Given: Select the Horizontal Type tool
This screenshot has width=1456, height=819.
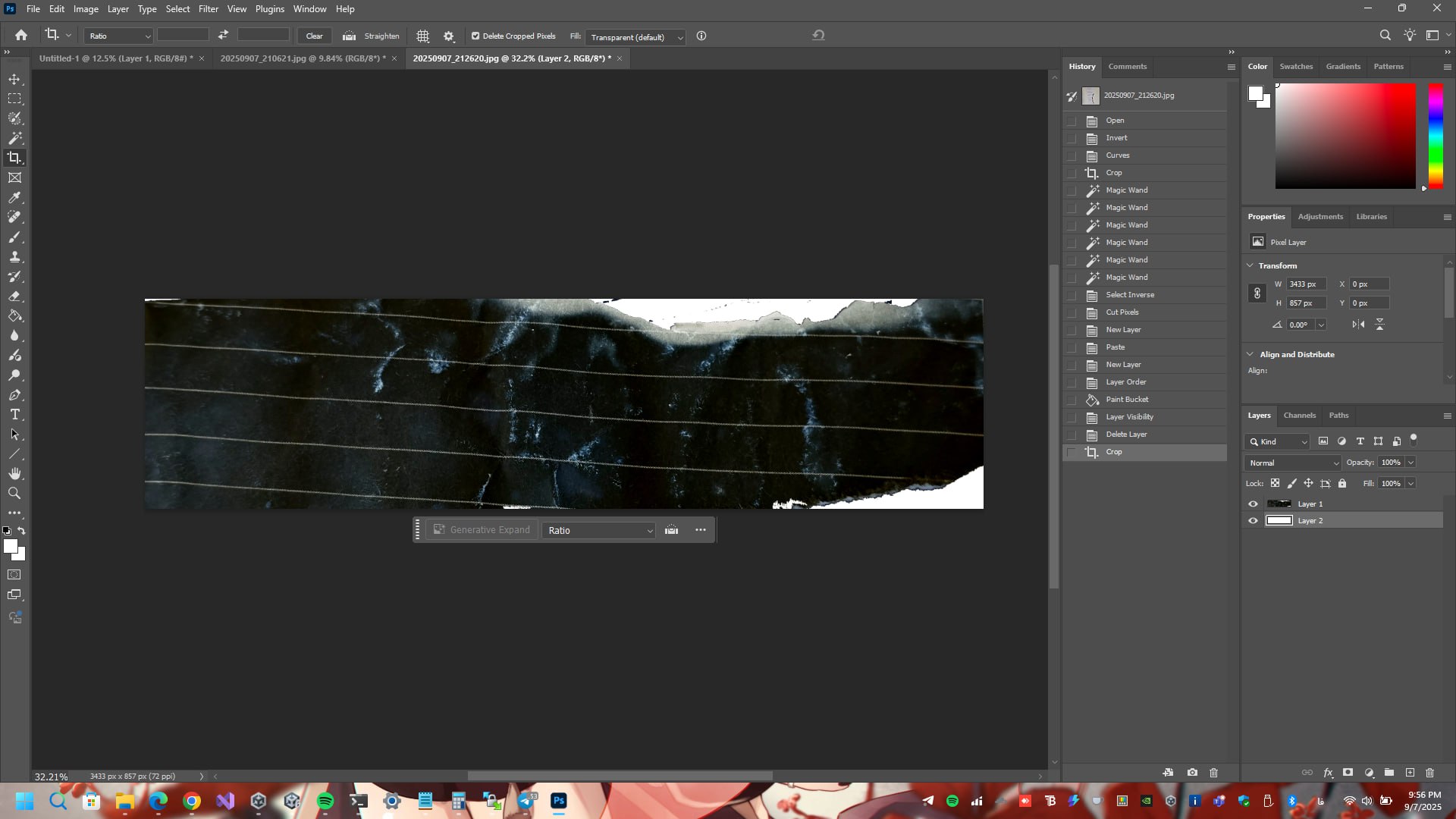Looking at the screenshot, I should (x=14, y=415).
